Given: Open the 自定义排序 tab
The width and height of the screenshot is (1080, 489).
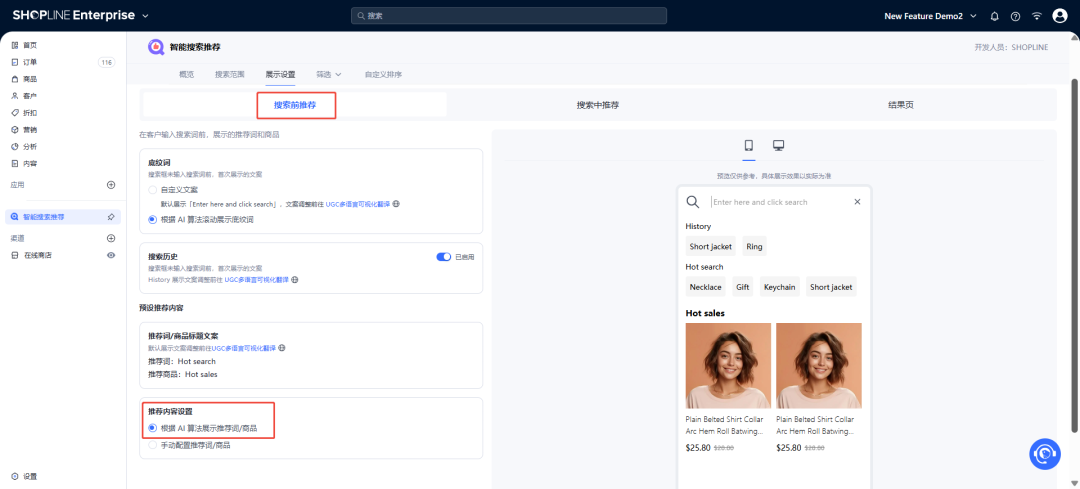Looking at the screenshot, I should [384, 74].
